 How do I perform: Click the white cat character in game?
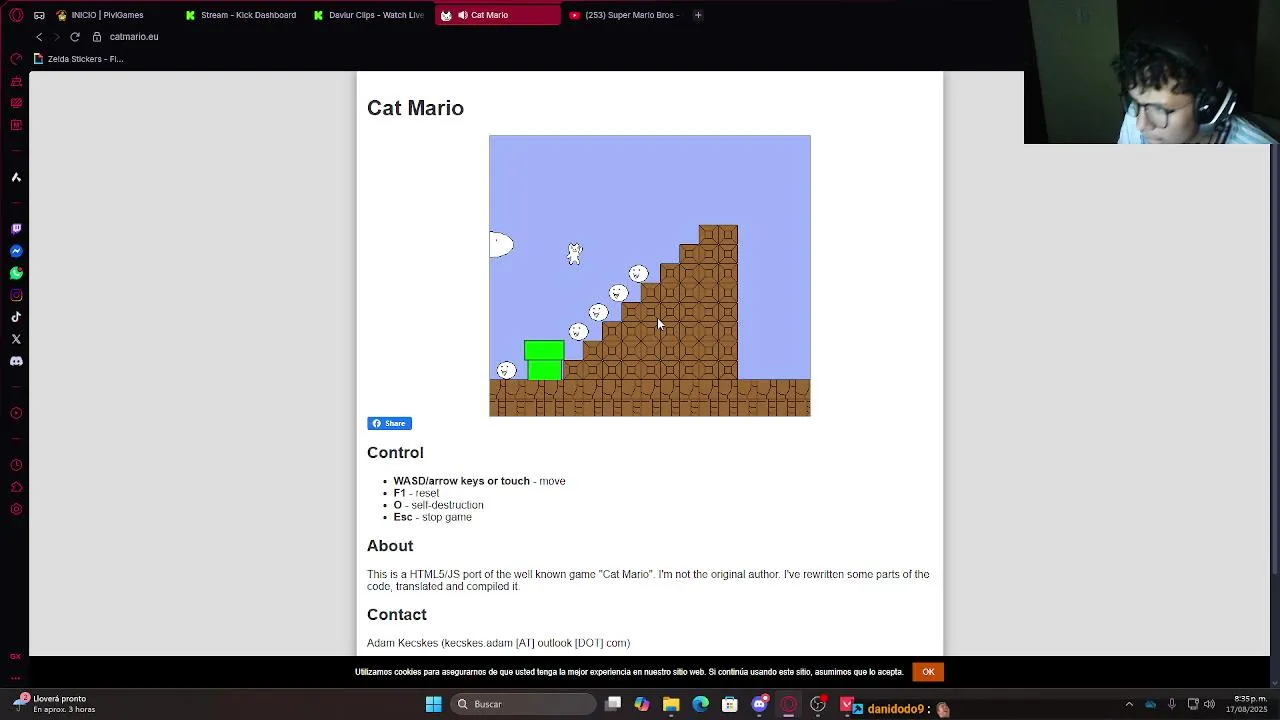point(574,253)
